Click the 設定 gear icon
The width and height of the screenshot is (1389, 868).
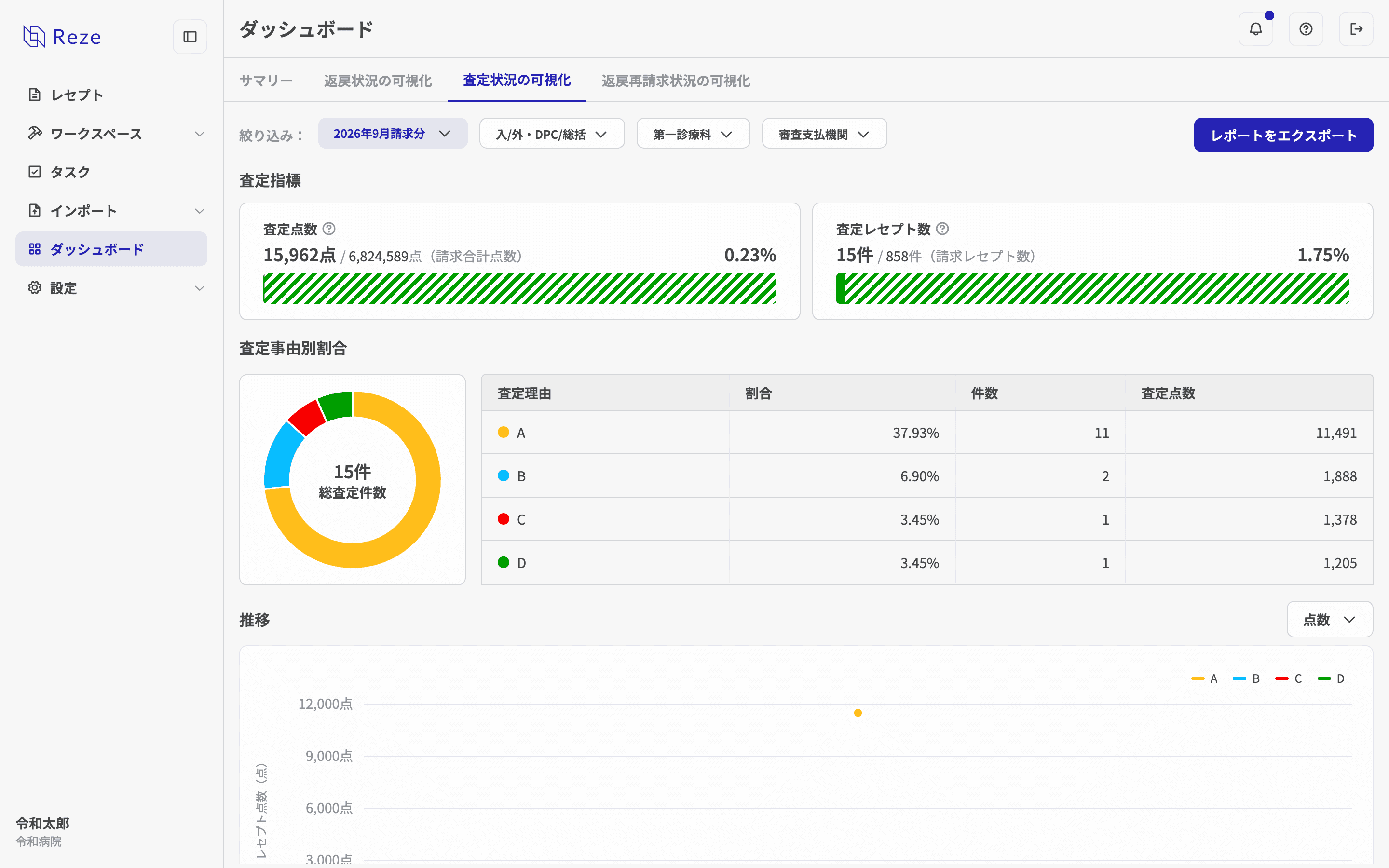(x=34, y=287)
